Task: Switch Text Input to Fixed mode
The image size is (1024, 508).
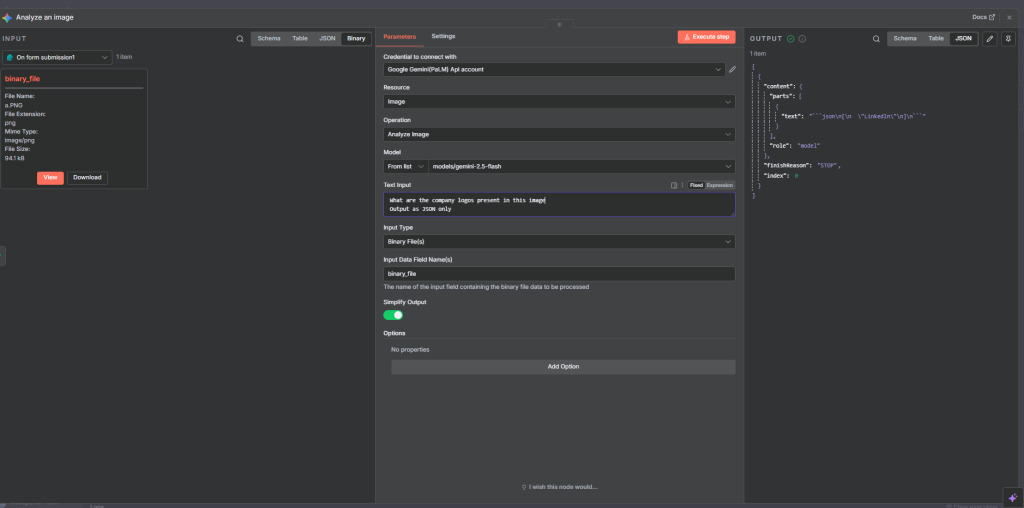Action: [696, 185]
